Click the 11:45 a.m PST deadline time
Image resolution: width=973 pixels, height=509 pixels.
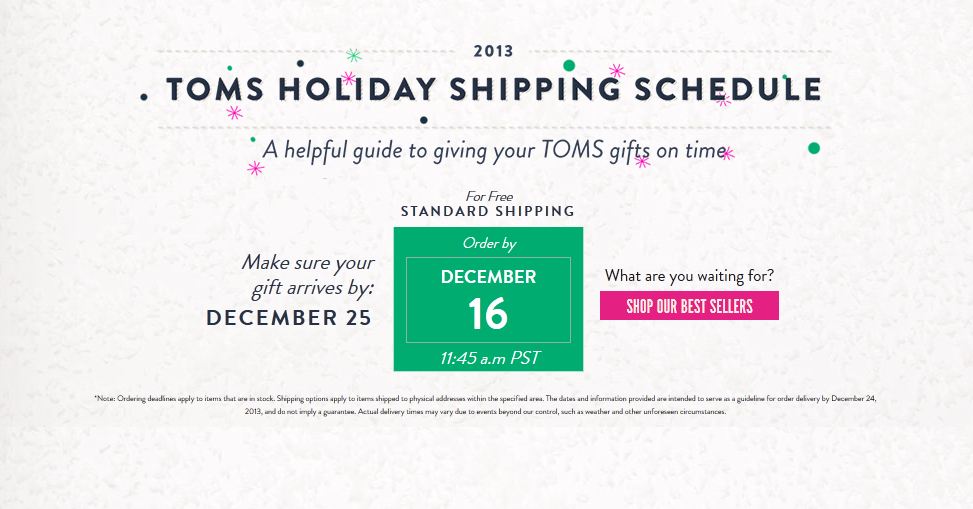pos(488,358)
